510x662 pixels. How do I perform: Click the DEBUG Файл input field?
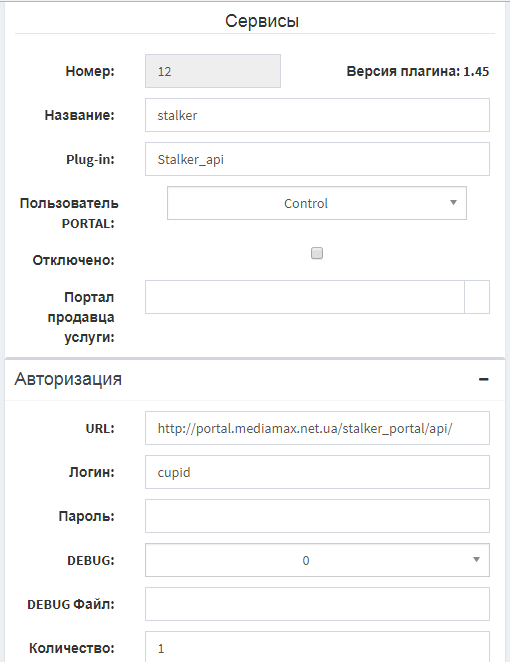tap(317, 604)
